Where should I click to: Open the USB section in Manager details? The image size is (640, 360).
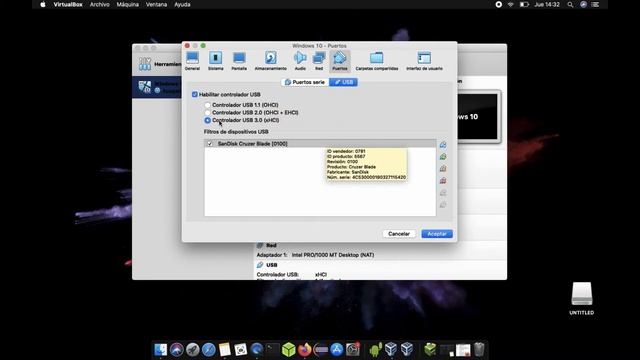pyautogui.click(x=271, y=265)
